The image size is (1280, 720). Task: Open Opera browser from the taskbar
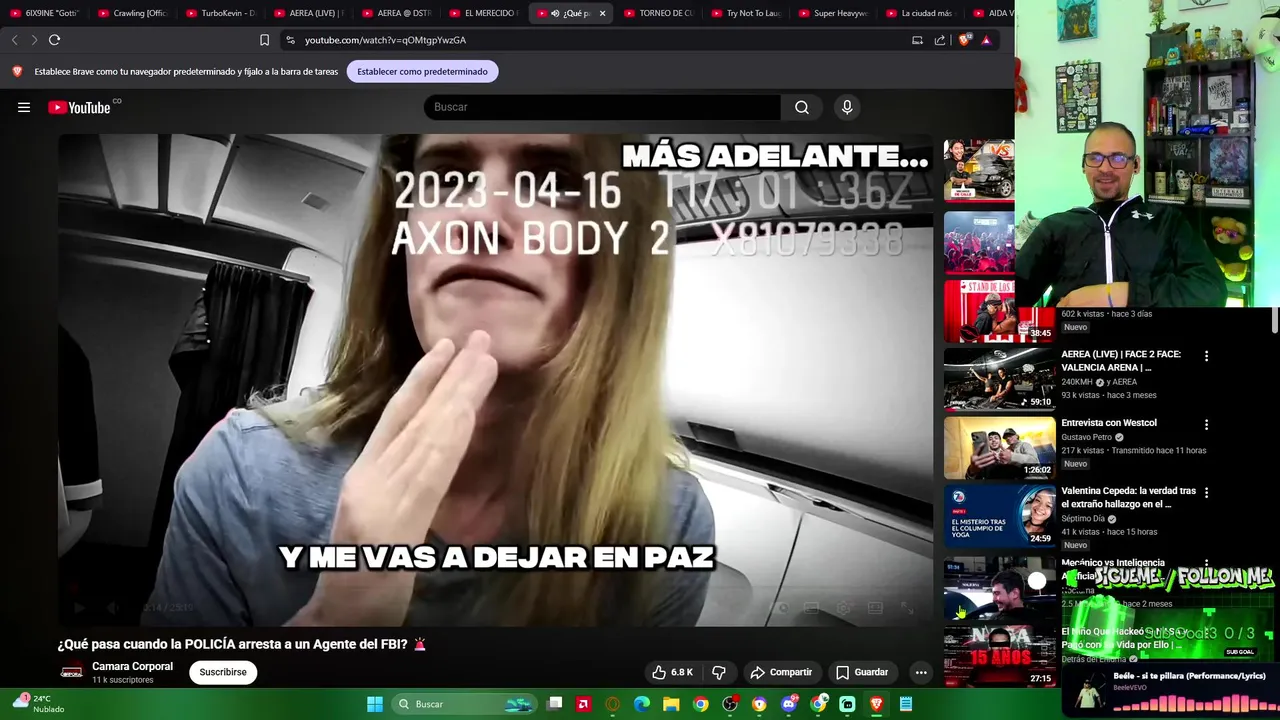point(613,704)
